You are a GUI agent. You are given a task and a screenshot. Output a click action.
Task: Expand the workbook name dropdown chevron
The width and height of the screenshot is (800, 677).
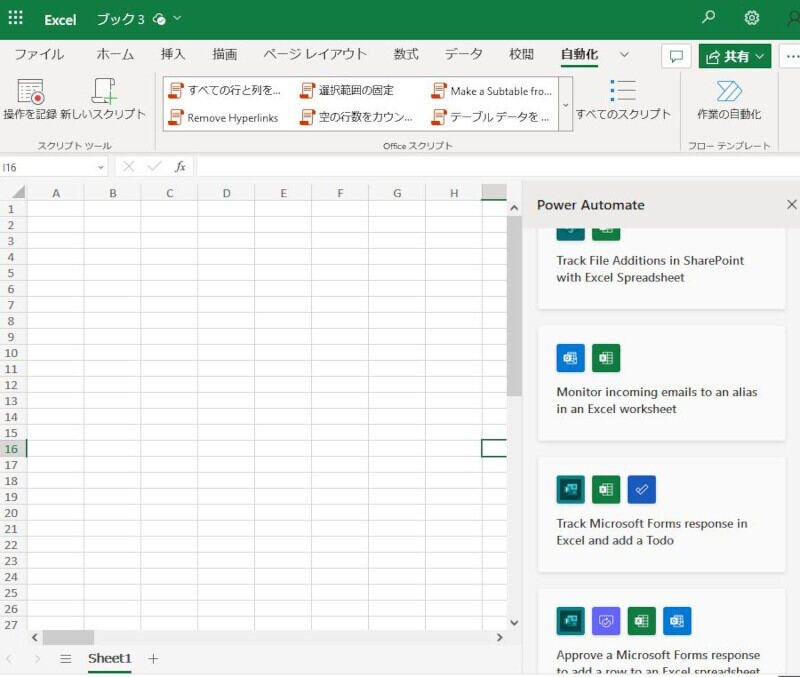coord(177,18)
